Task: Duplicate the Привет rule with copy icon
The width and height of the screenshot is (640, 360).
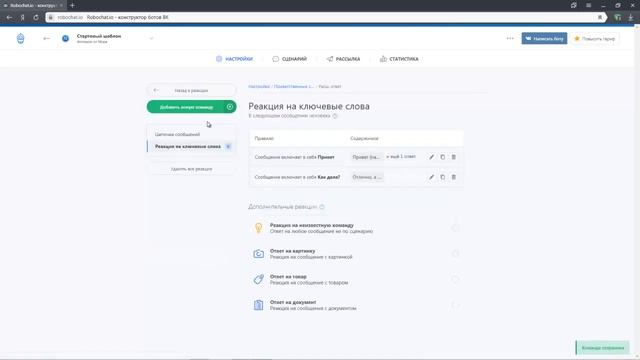Action: pyautogui.click(x=442, y=157)
